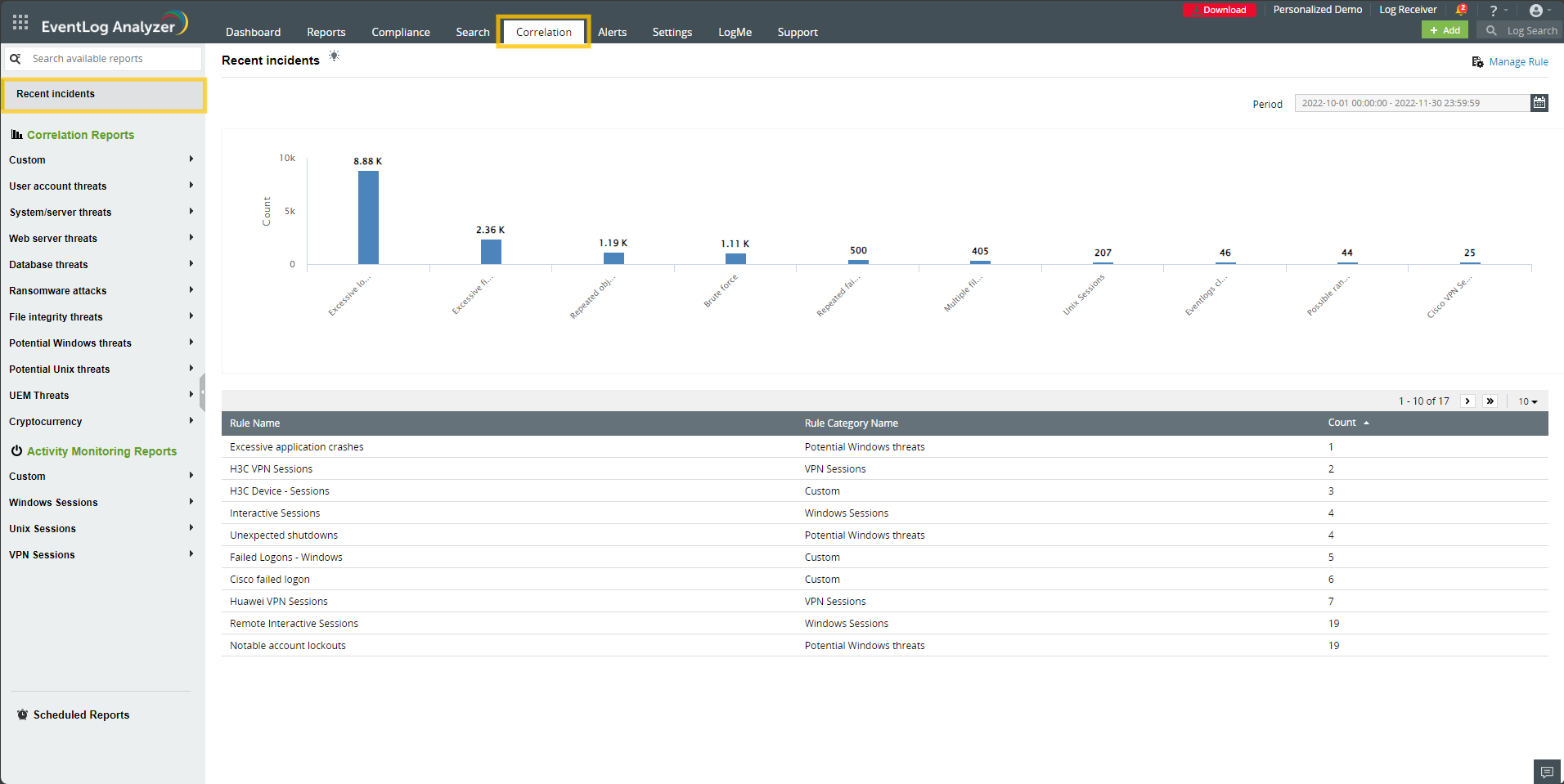
Task: Click the Brute force bar in chart
Action: [735, 258]
